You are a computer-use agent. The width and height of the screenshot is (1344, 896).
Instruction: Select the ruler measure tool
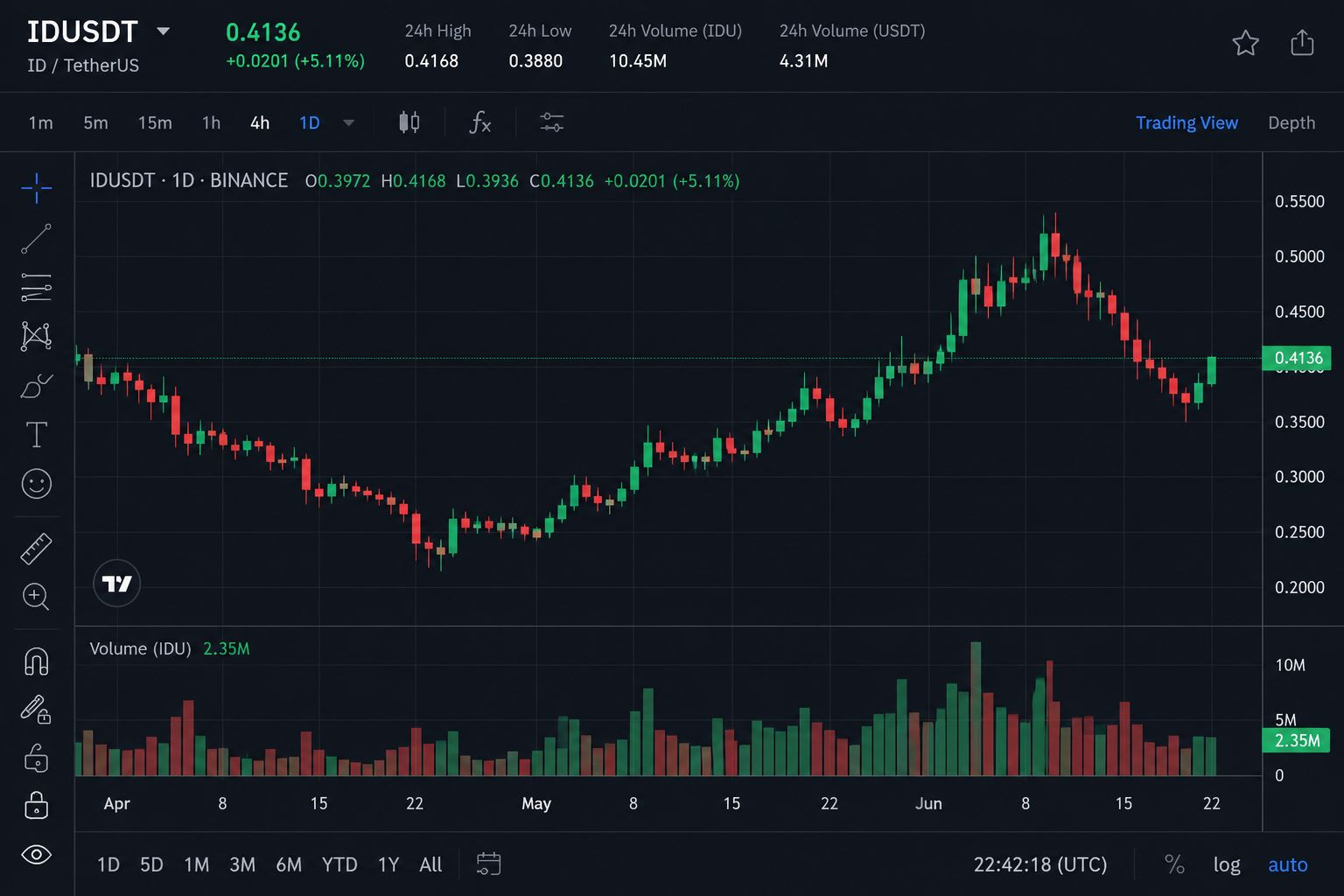[x=36, y=549]
